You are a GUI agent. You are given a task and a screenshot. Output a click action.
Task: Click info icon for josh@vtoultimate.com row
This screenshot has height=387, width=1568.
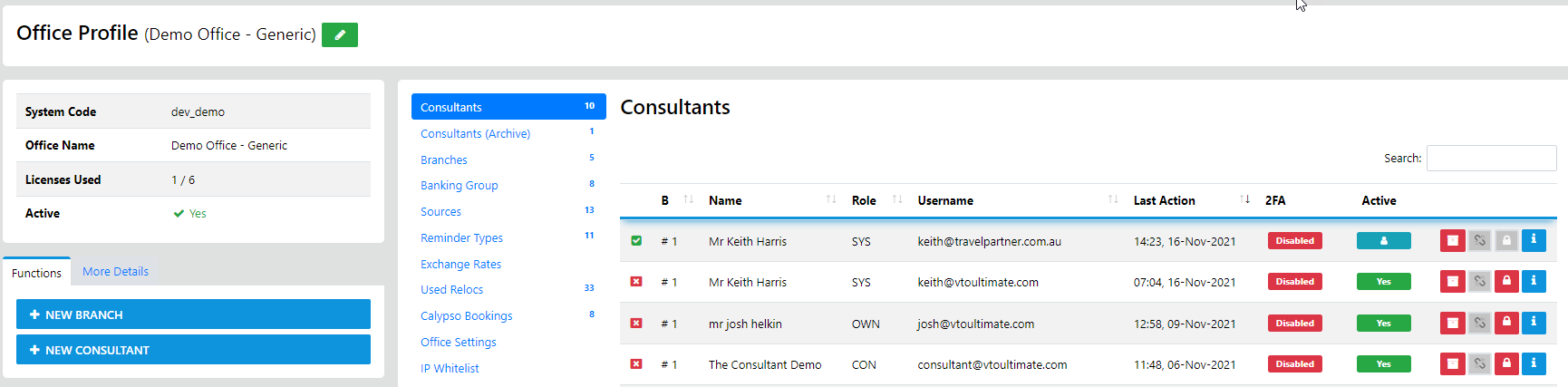(x=1534, y=323)
